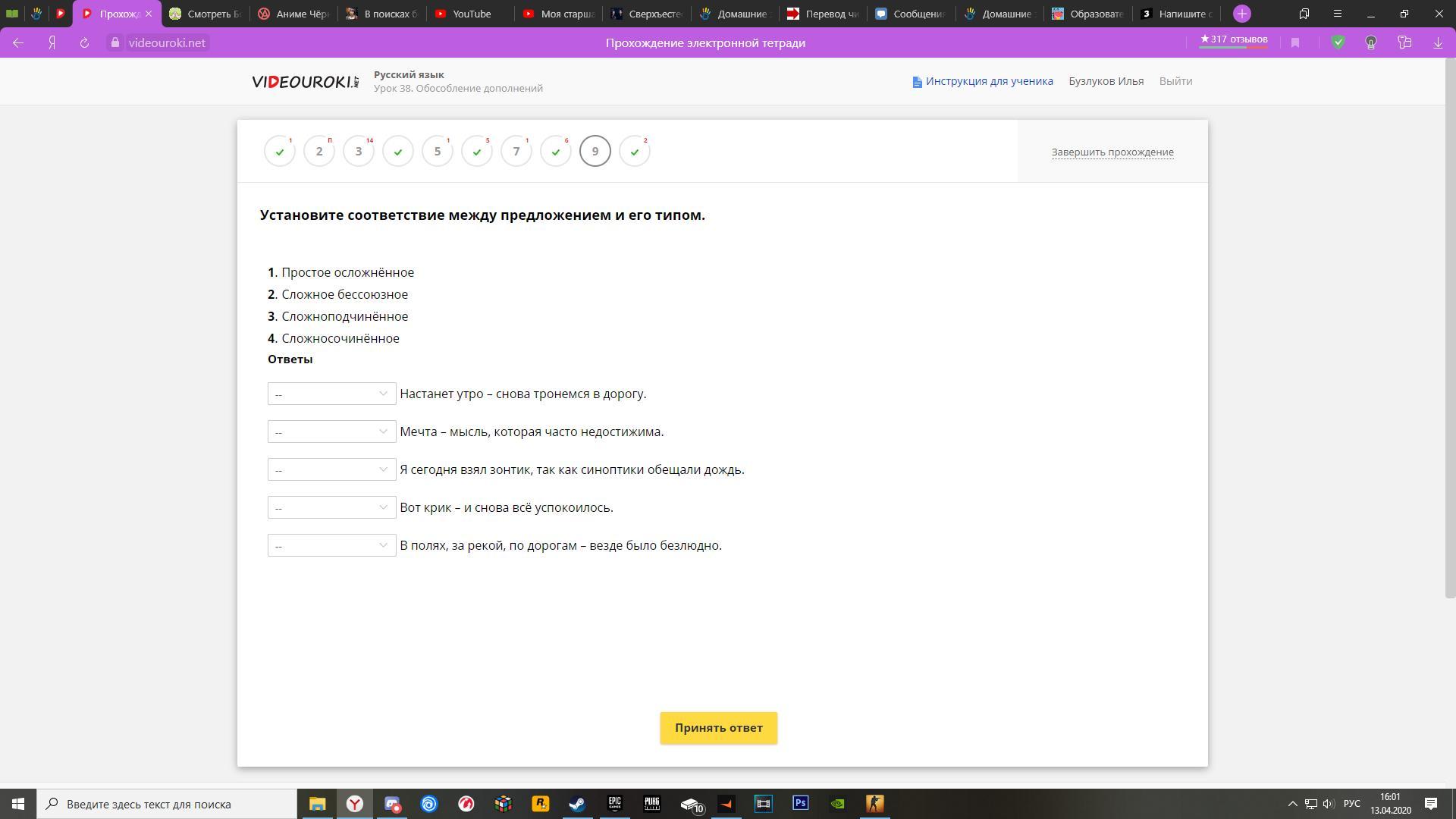
Task: Go to question 1 circle
Action: pyautogui.click(x=280, y=152)
